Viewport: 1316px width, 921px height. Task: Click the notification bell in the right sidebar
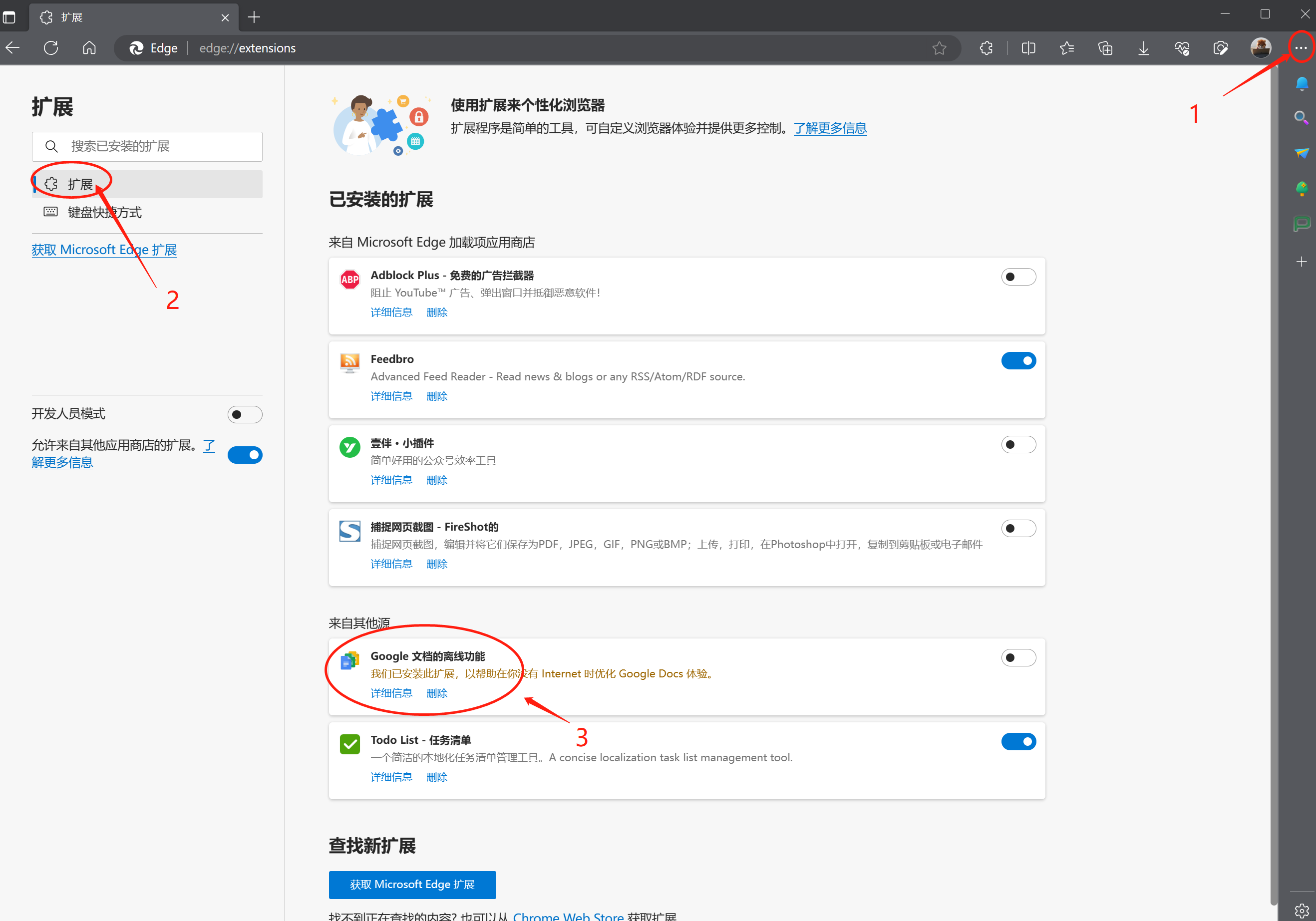(x=1301, y=84)
